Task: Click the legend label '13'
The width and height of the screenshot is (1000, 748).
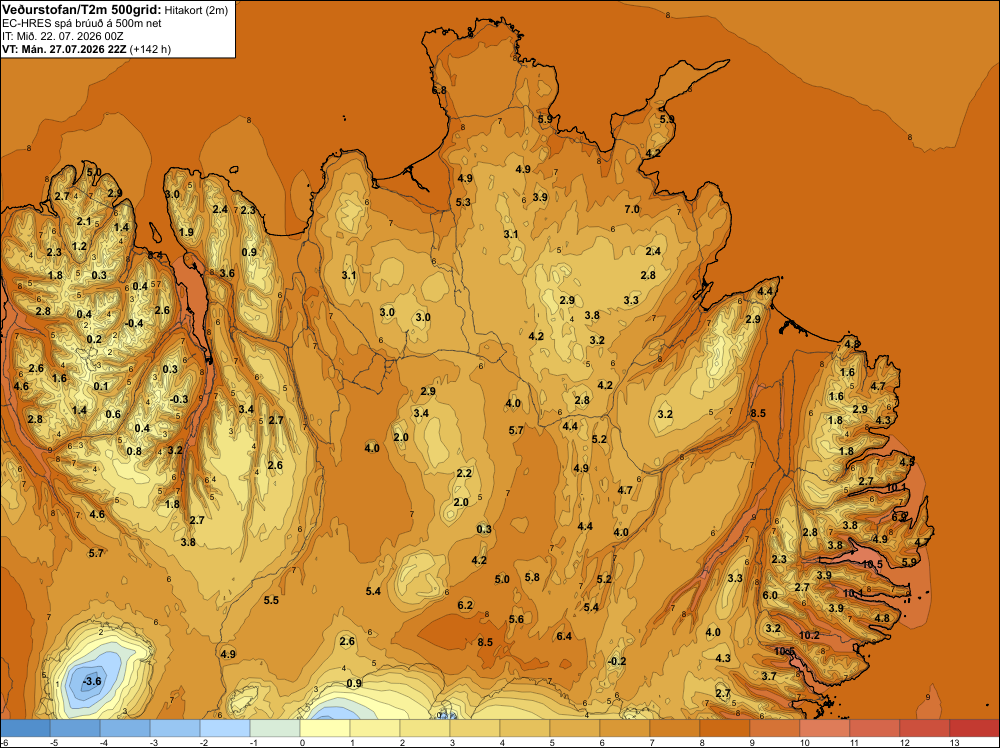Action: point(955,742)
